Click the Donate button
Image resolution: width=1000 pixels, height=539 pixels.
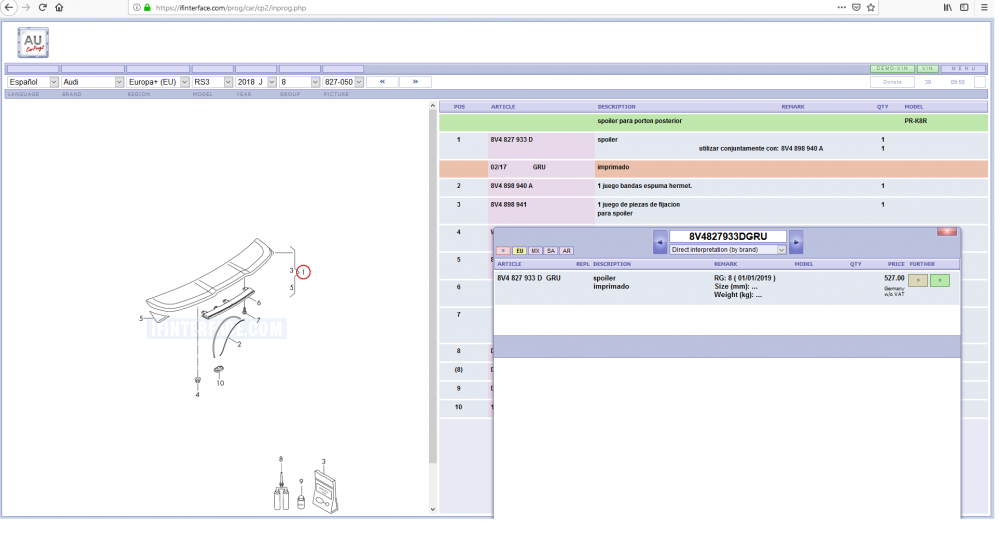pyautogui.click(x=892, y=82)
